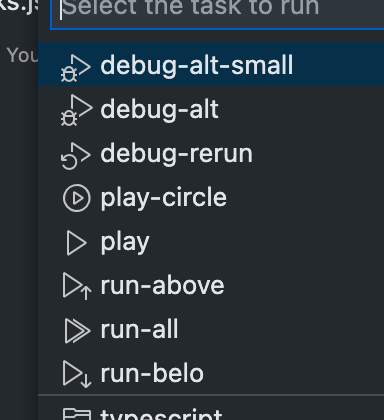Click the debug-alt bug play icon

point(76,110)
